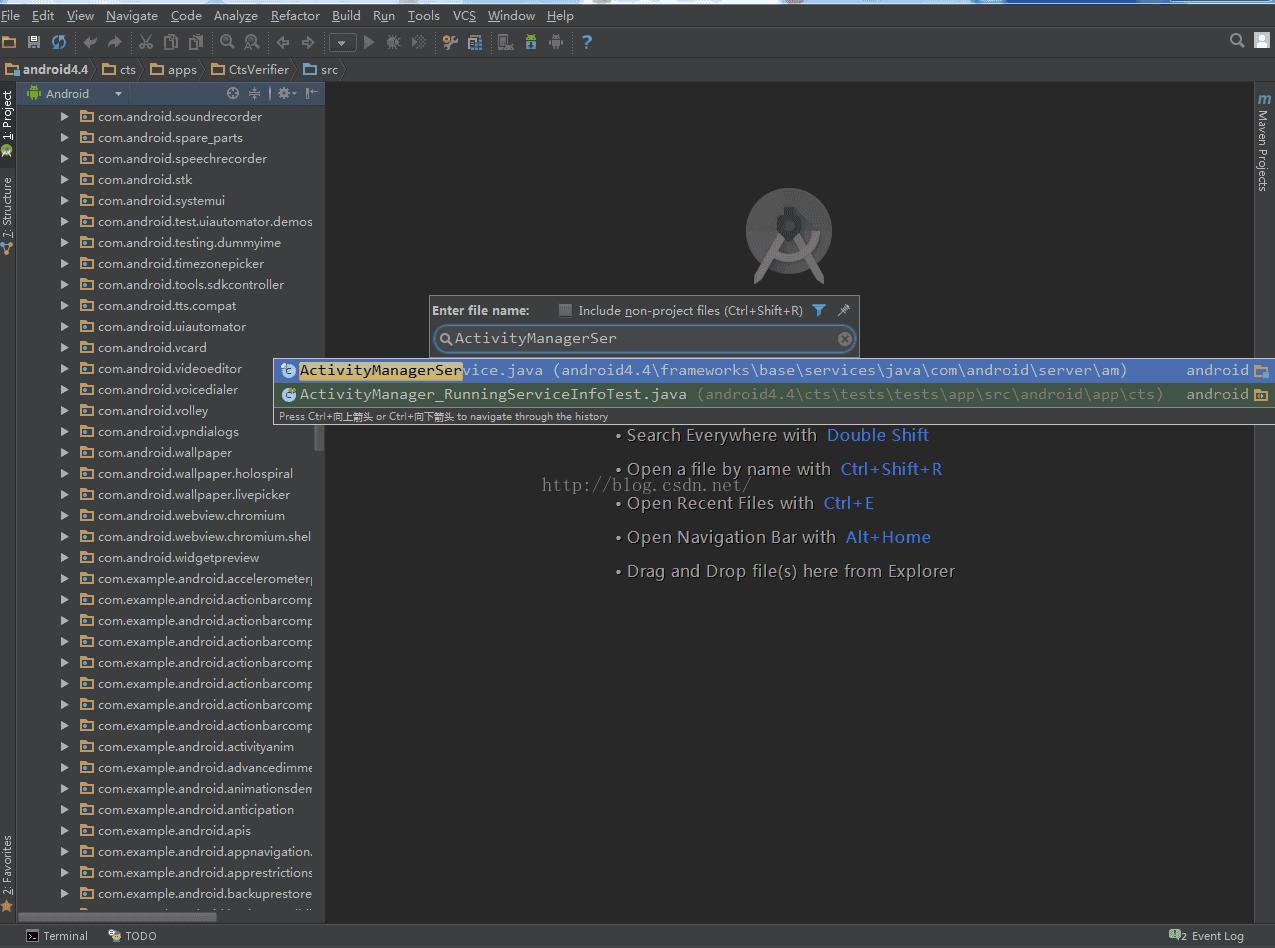Hide the Project tool window
Viewport: 1275px width, 948px height.
[312, 93]
